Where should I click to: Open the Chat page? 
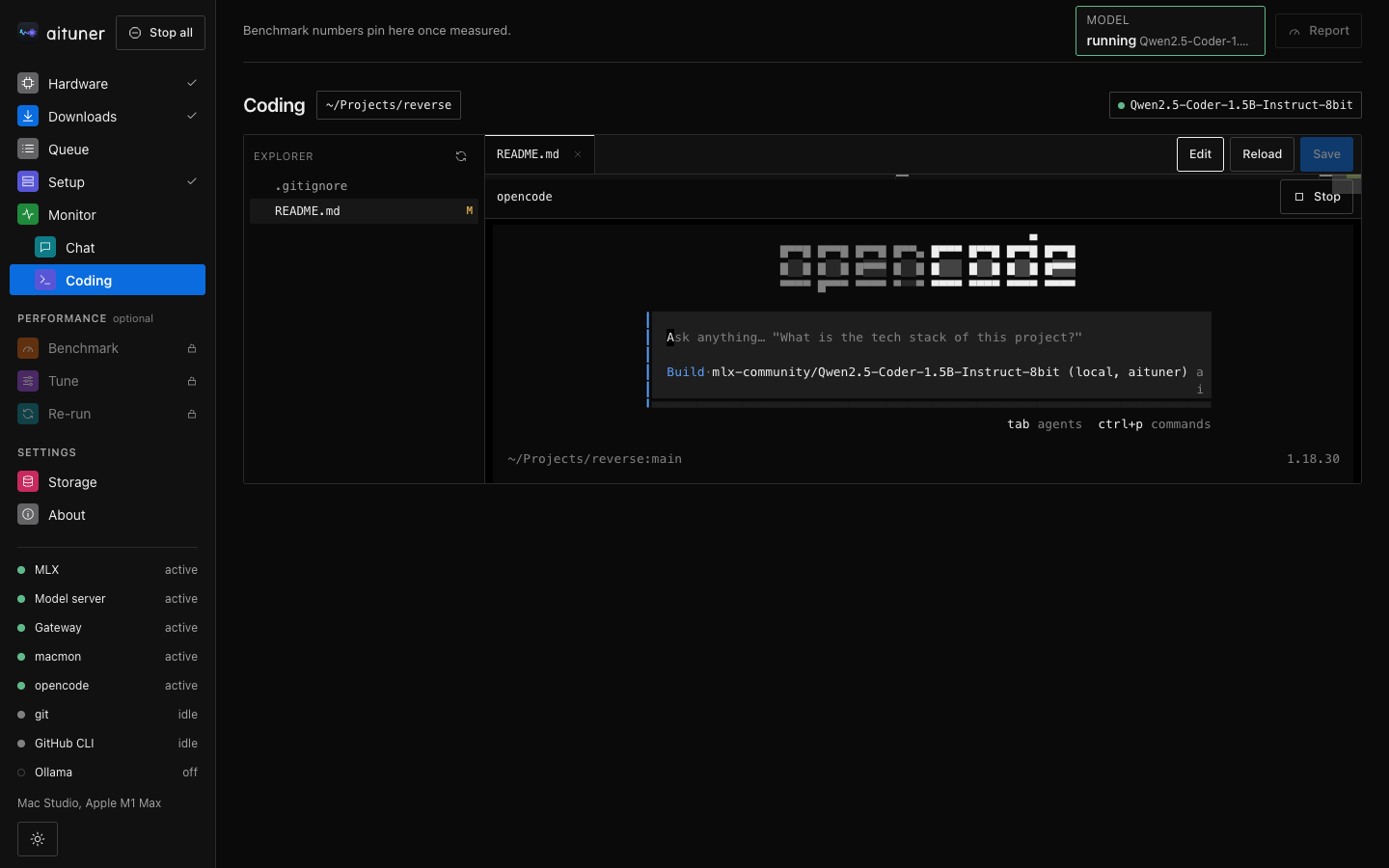pos(107,248)
